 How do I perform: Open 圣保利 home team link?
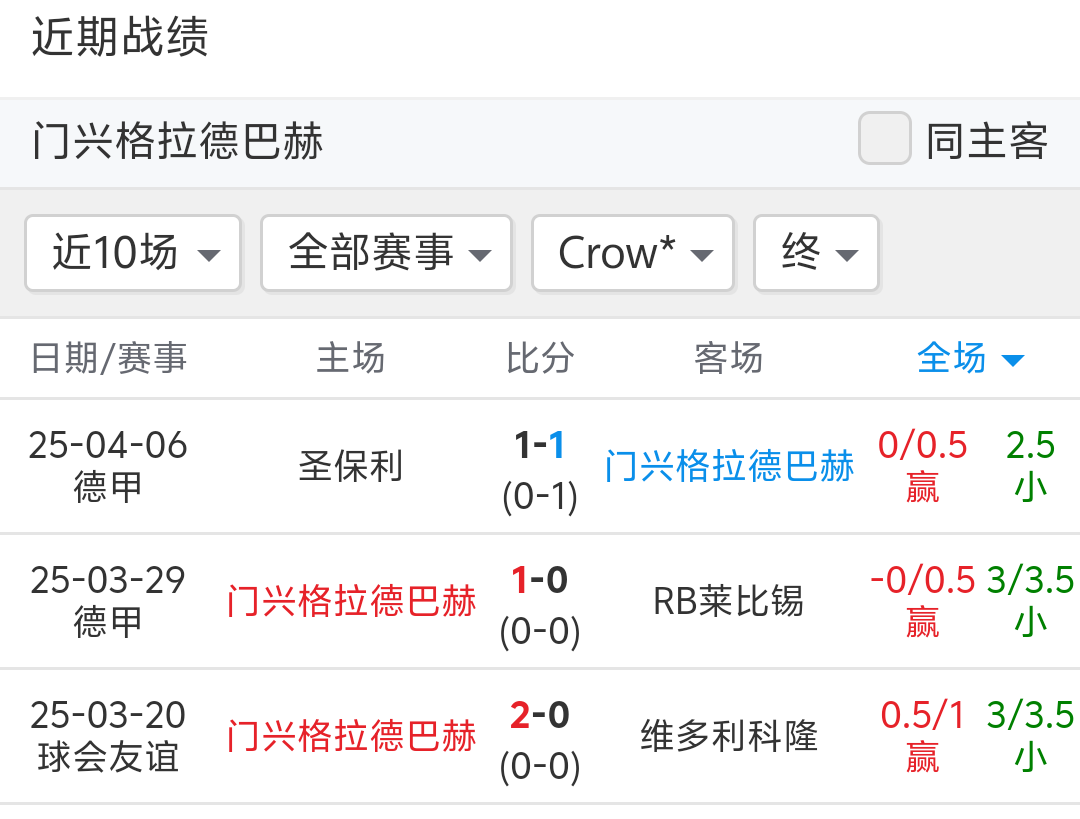[x=350, y=466]
